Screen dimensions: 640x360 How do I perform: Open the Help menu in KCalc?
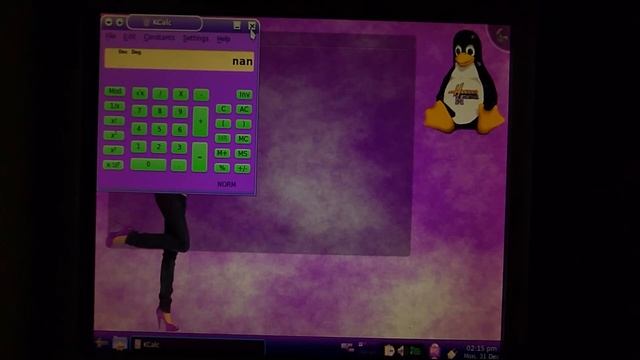223,39
